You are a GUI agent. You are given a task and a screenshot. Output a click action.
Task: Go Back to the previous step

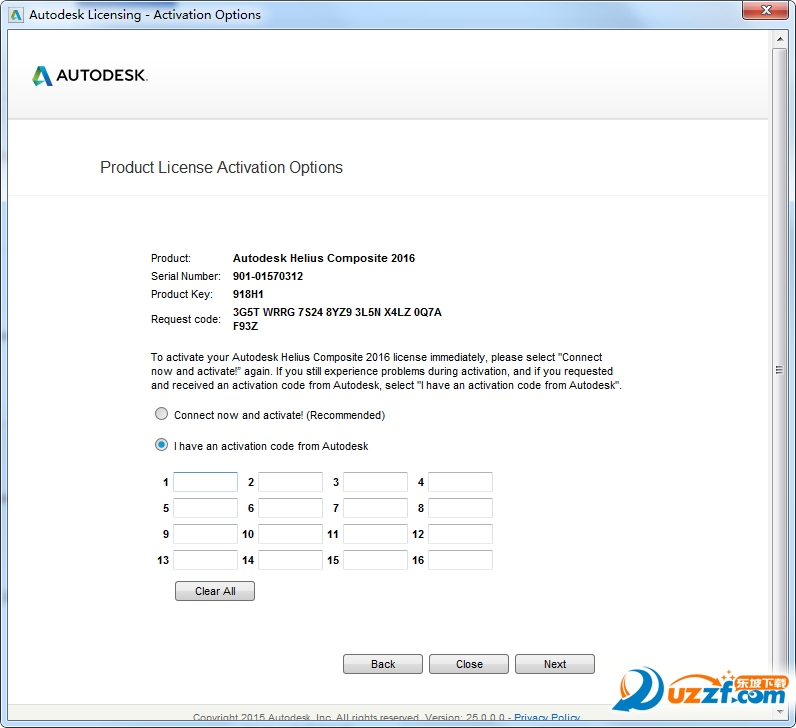click(x=383, y=664)
